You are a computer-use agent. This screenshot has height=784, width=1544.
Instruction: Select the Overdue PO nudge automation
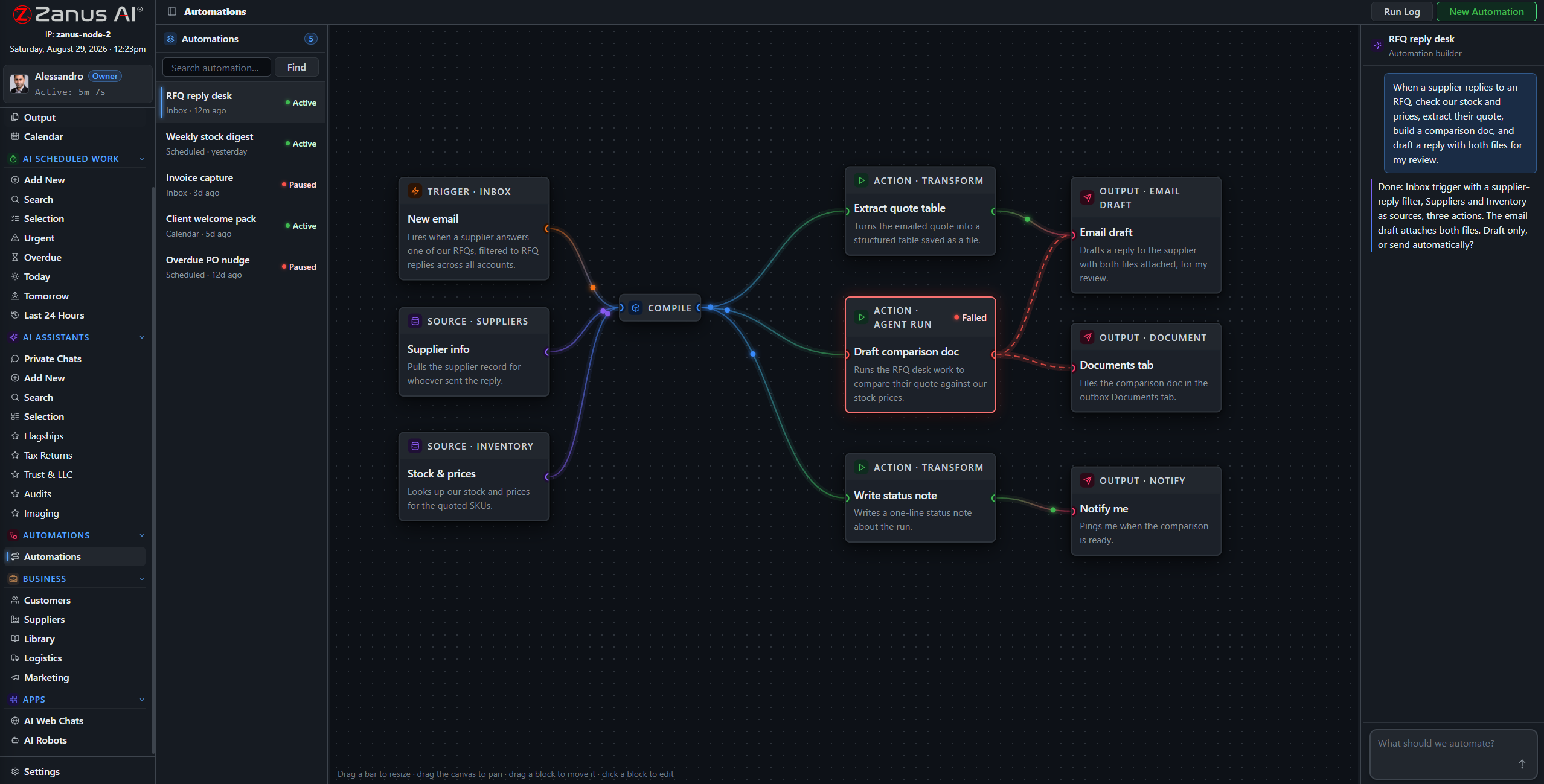(x=242, y=267)
